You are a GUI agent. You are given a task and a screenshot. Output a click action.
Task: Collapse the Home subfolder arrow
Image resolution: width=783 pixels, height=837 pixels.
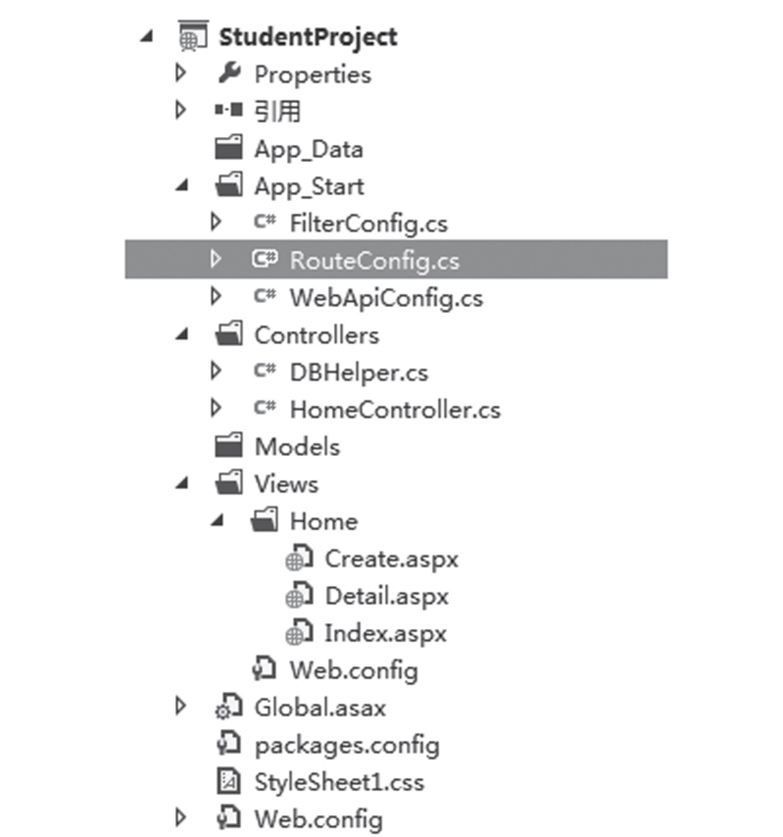[217, 520]
